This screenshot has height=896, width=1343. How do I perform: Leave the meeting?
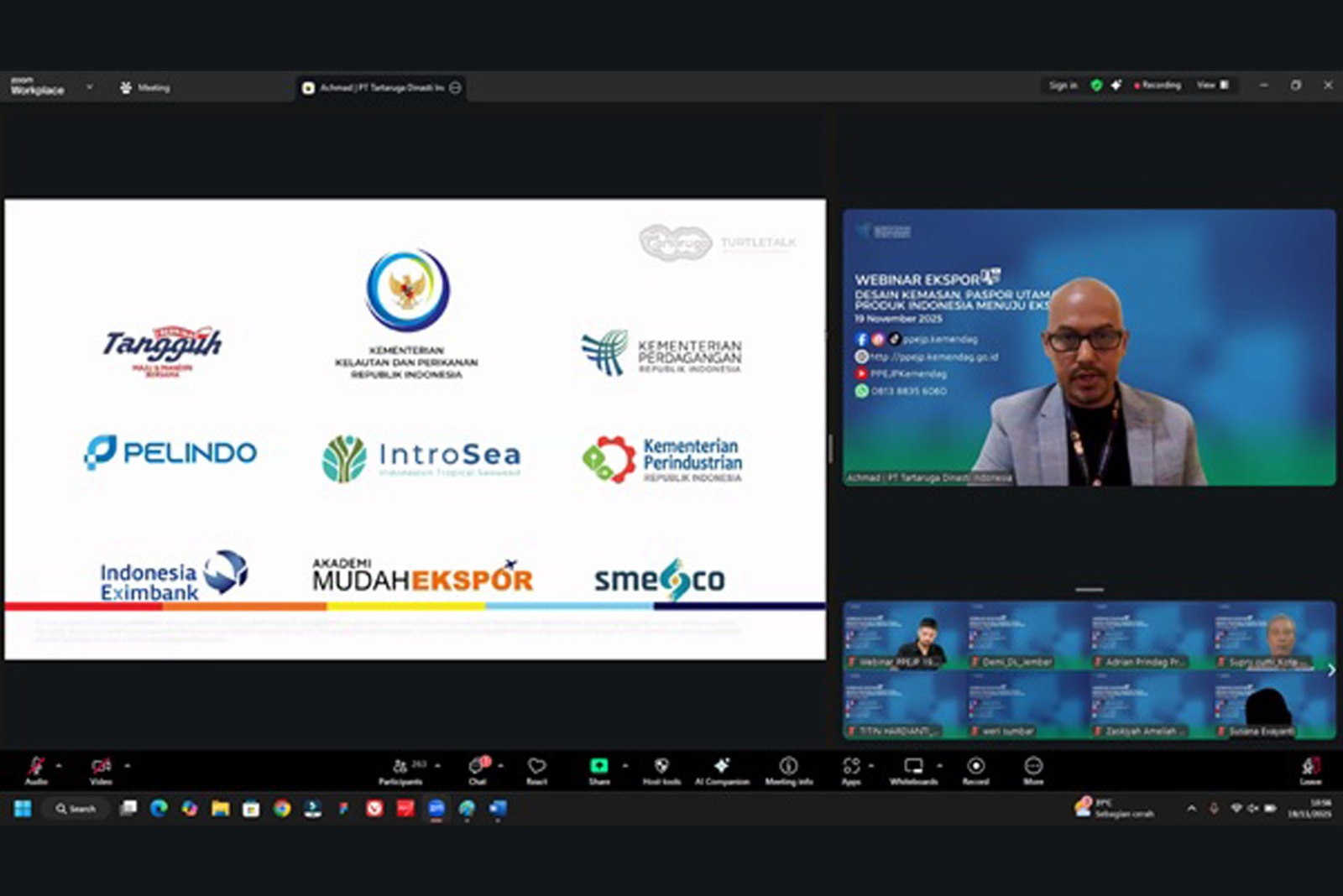point(1310,768)
